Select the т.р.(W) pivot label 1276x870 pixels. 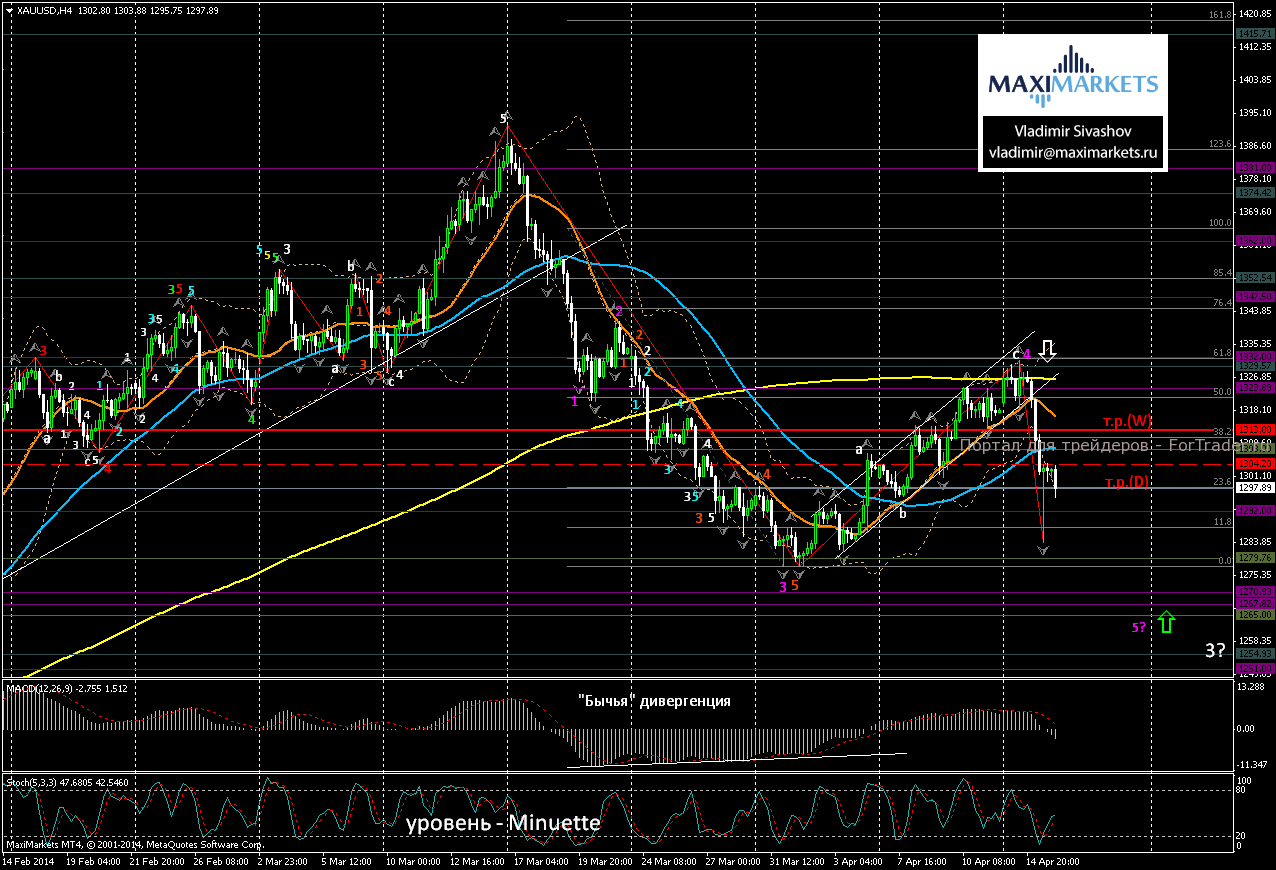point(1125,420)
